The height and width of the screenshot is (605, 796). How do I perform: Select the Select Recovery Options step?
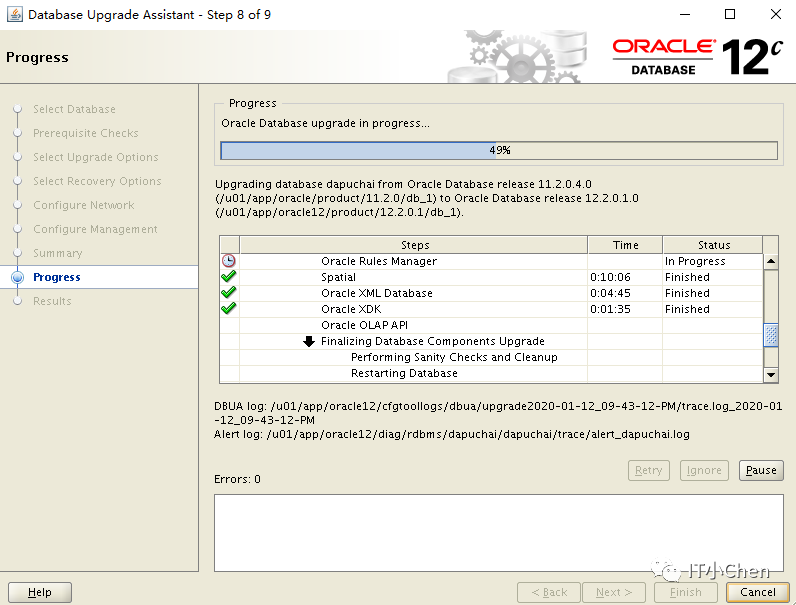pos(97,181)
